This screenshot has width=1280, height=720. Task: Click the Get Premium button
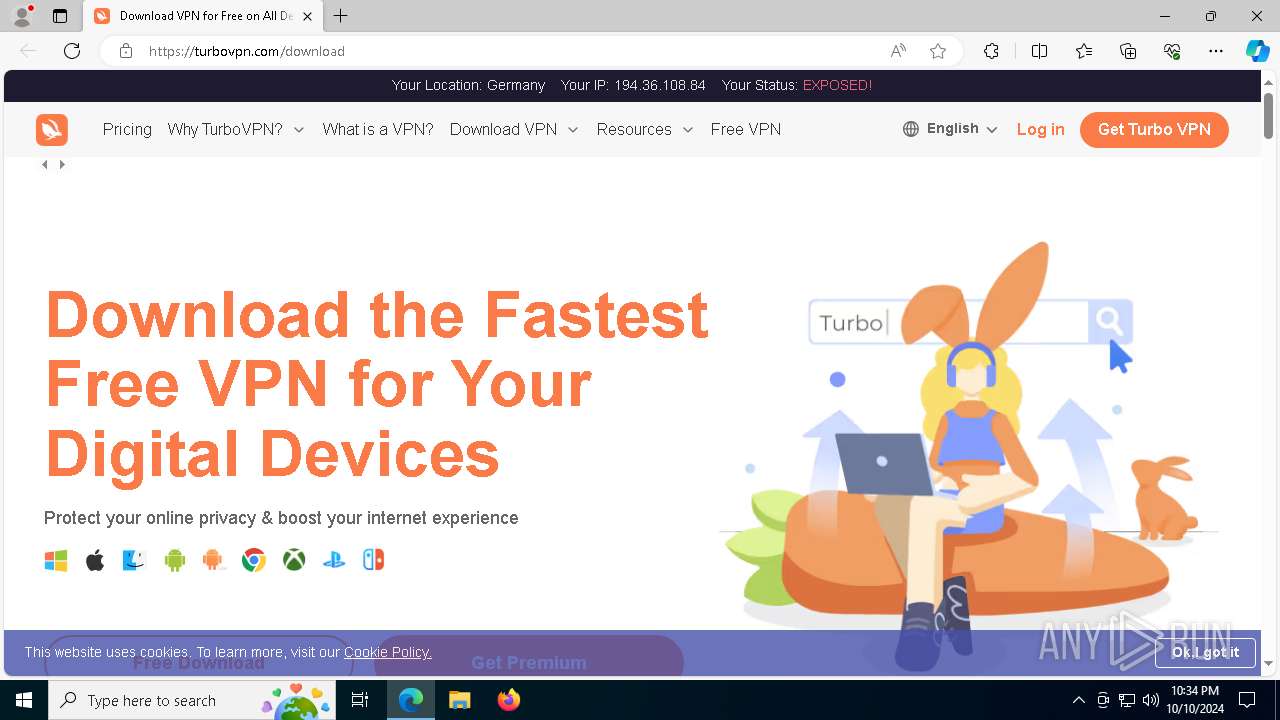coord(529,662)
